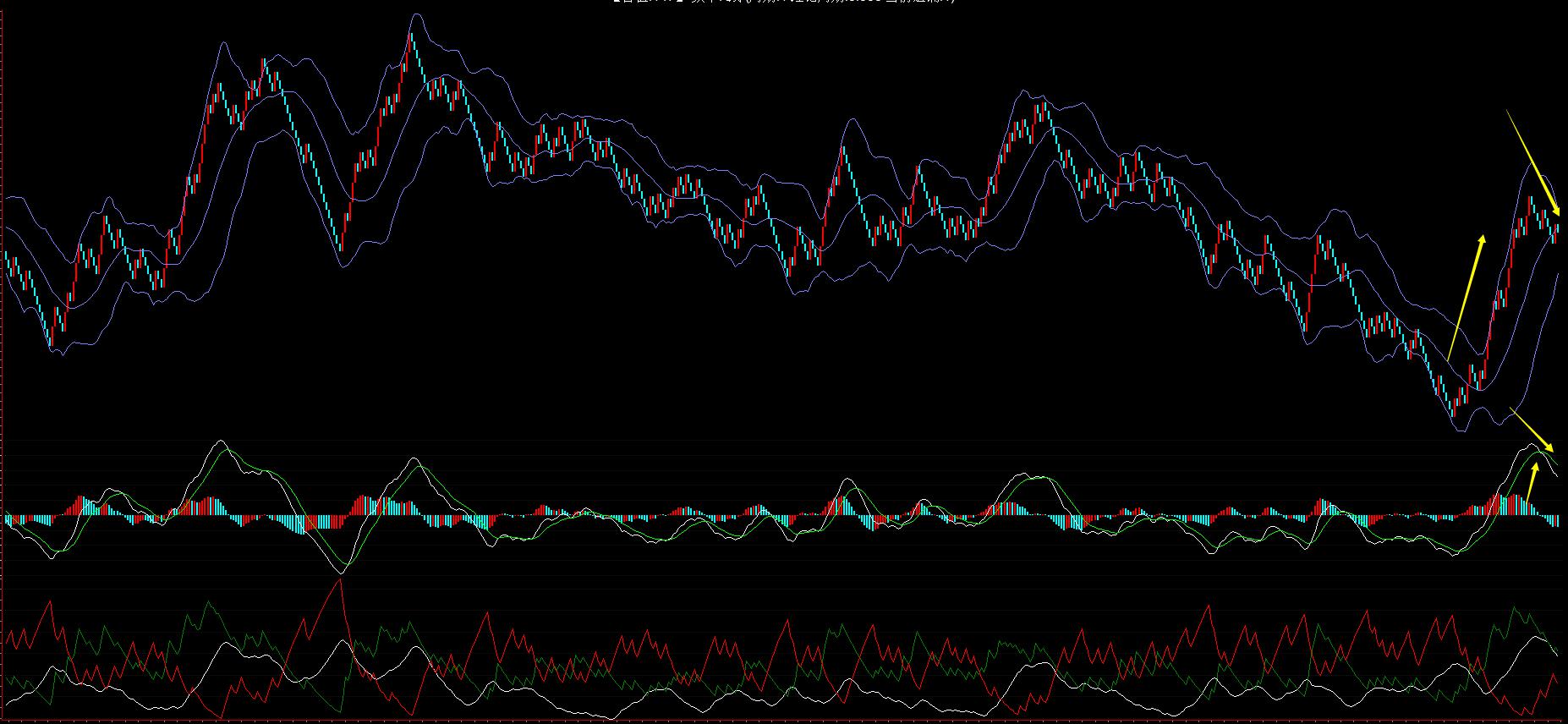The height and width of the screenshot is (724, 1568).
Task: Click the first candlestick at left edge
Action: coord(7,258)
